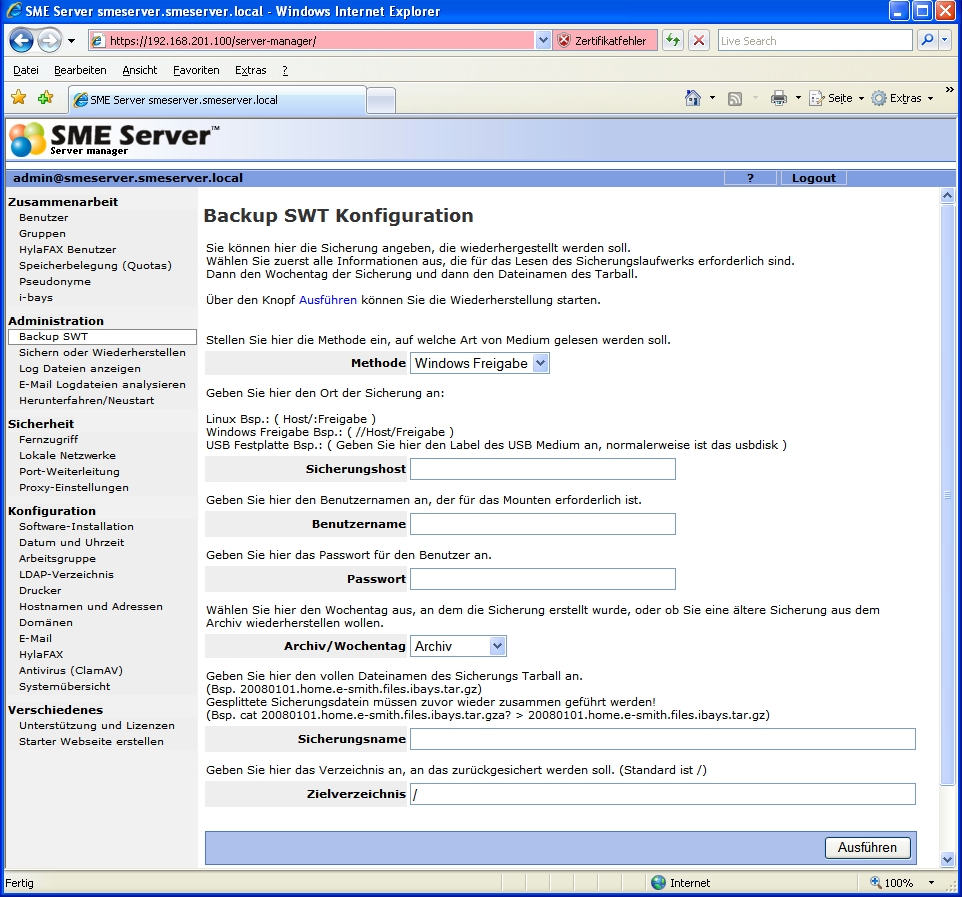
Task: Open the Archiv/Wochentag dropdown
Action: (458, 646)
